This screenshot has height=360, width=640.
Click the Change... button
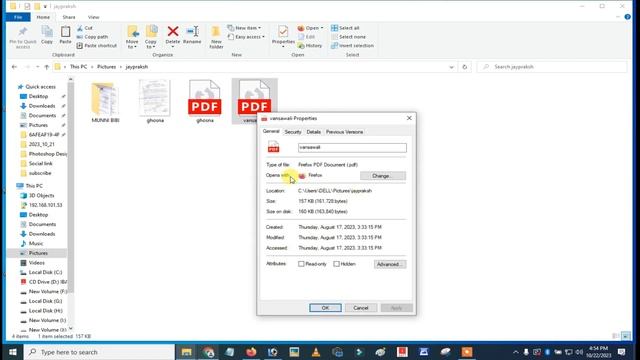(x=382, y=176)
